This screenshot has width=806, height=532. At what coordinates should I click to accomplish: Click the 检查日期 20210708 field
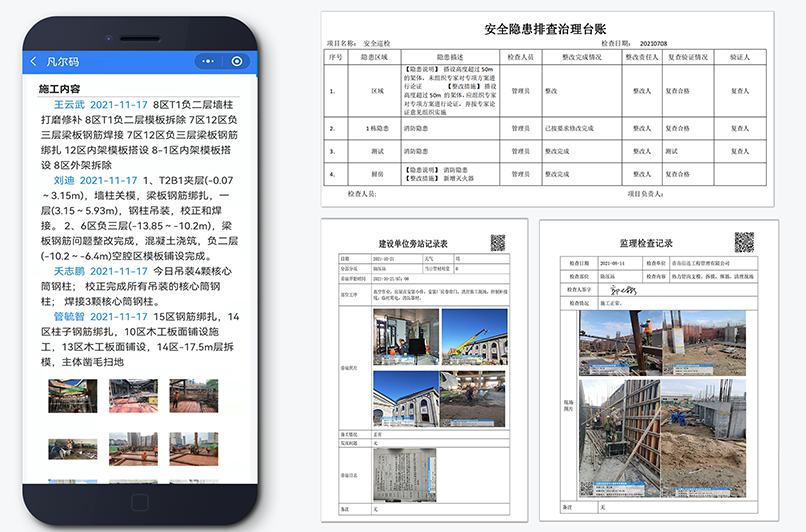(x=634, y=43)
